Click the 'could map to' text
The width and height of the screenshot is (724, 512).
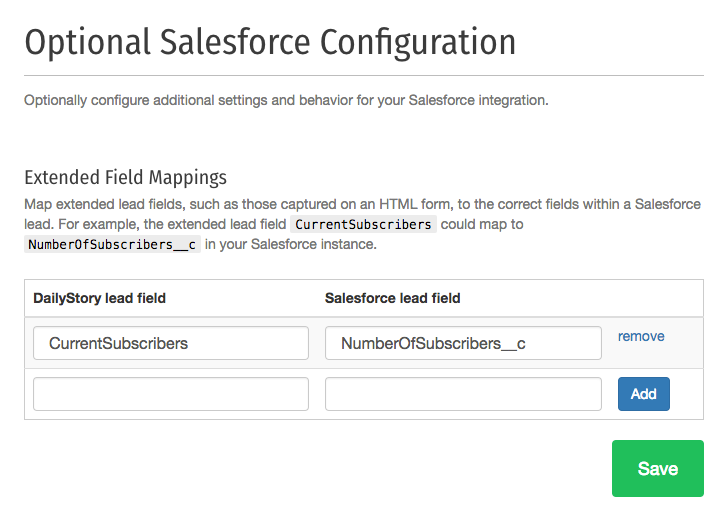click(x=482, y=224)
